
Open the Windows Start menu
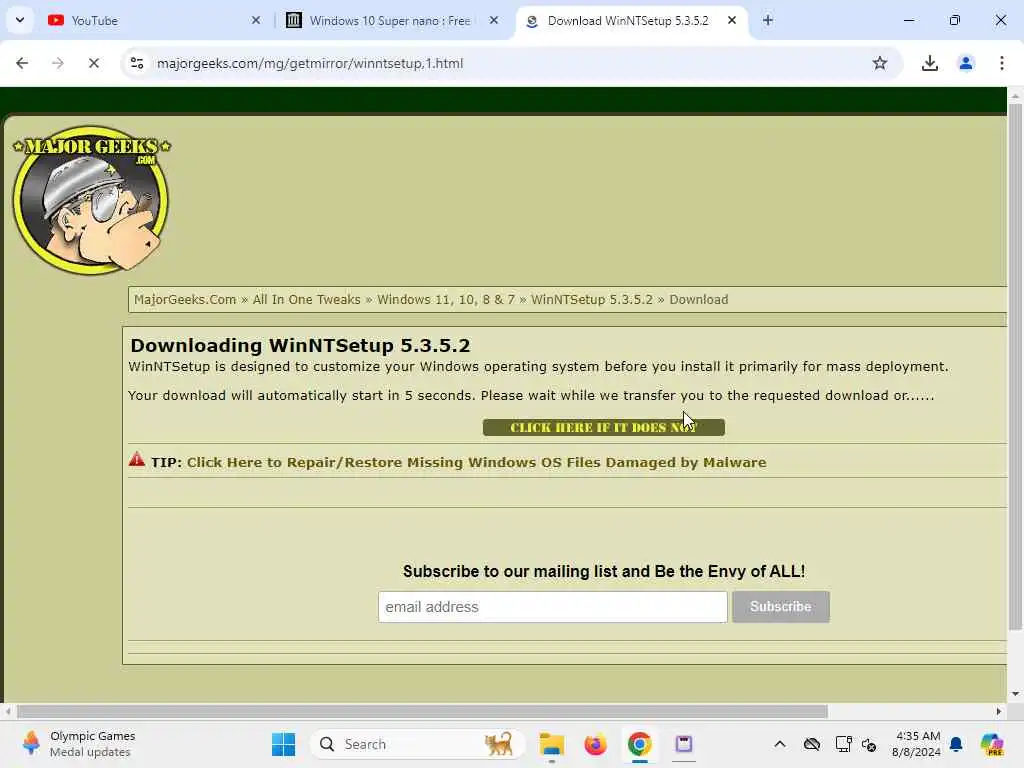pyautogui.click(x=283, y=744)
